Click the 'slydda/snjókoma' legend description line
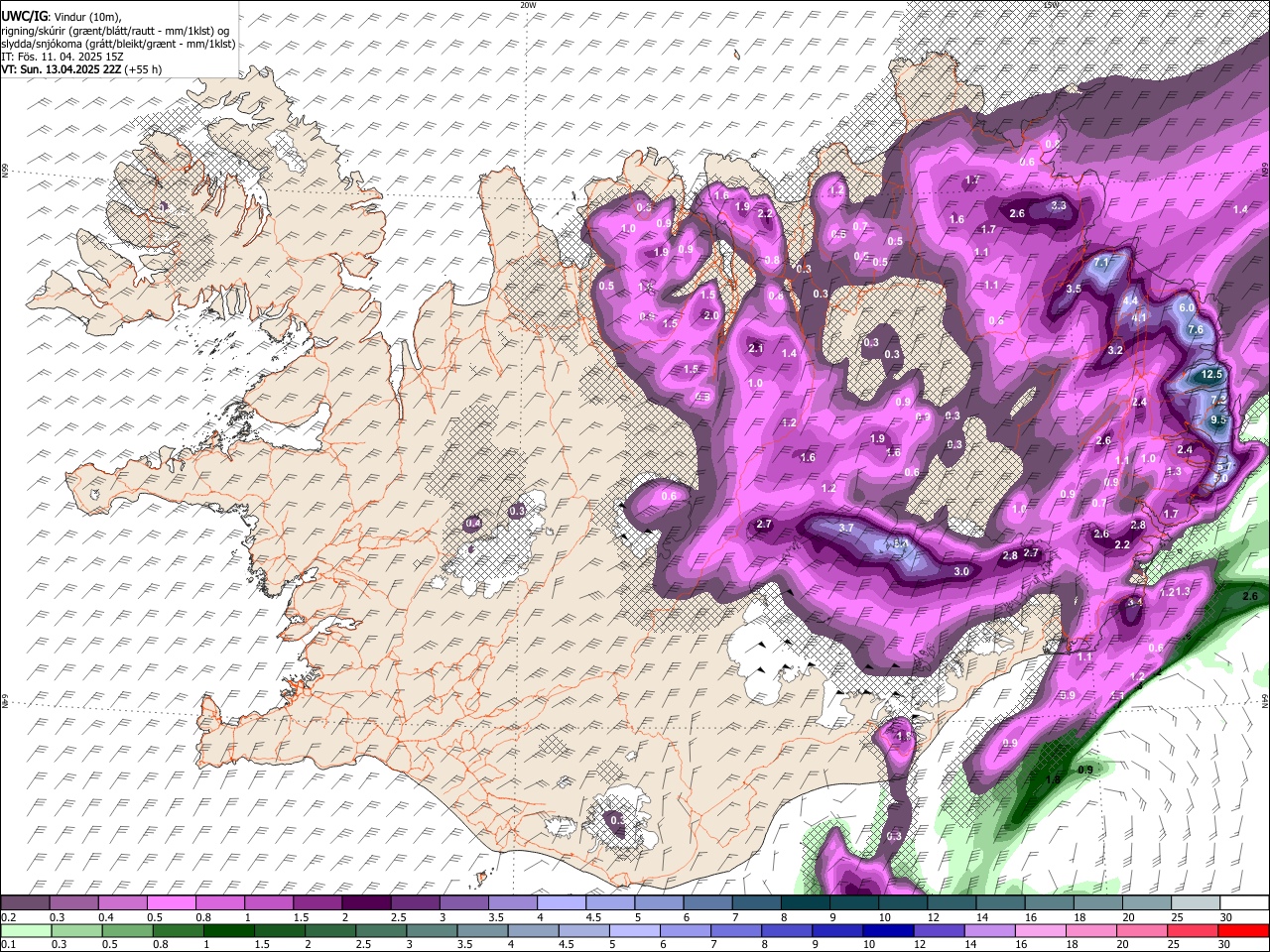The image size is (1270, 952). coord(118,44)
